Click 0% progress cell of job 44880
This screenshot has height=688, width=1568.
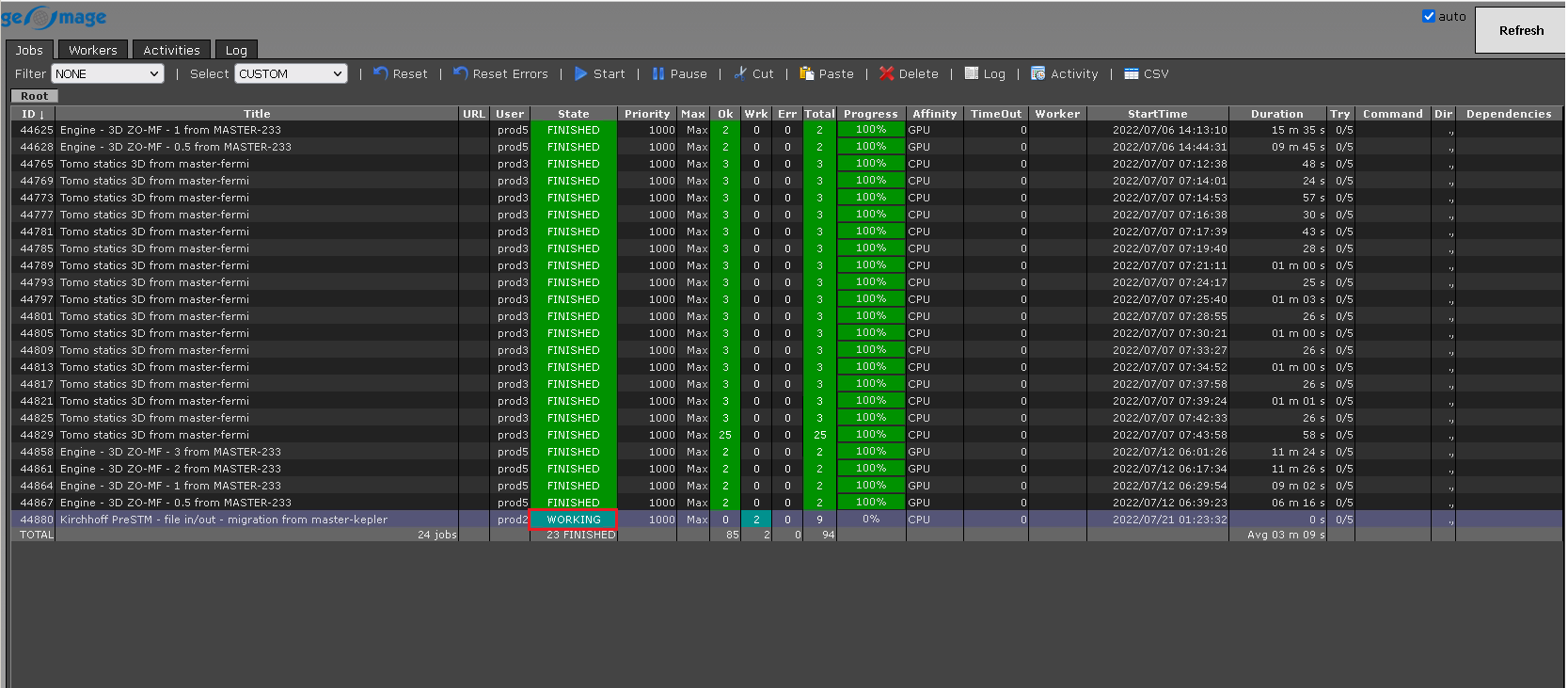click(x=871, y=520)
